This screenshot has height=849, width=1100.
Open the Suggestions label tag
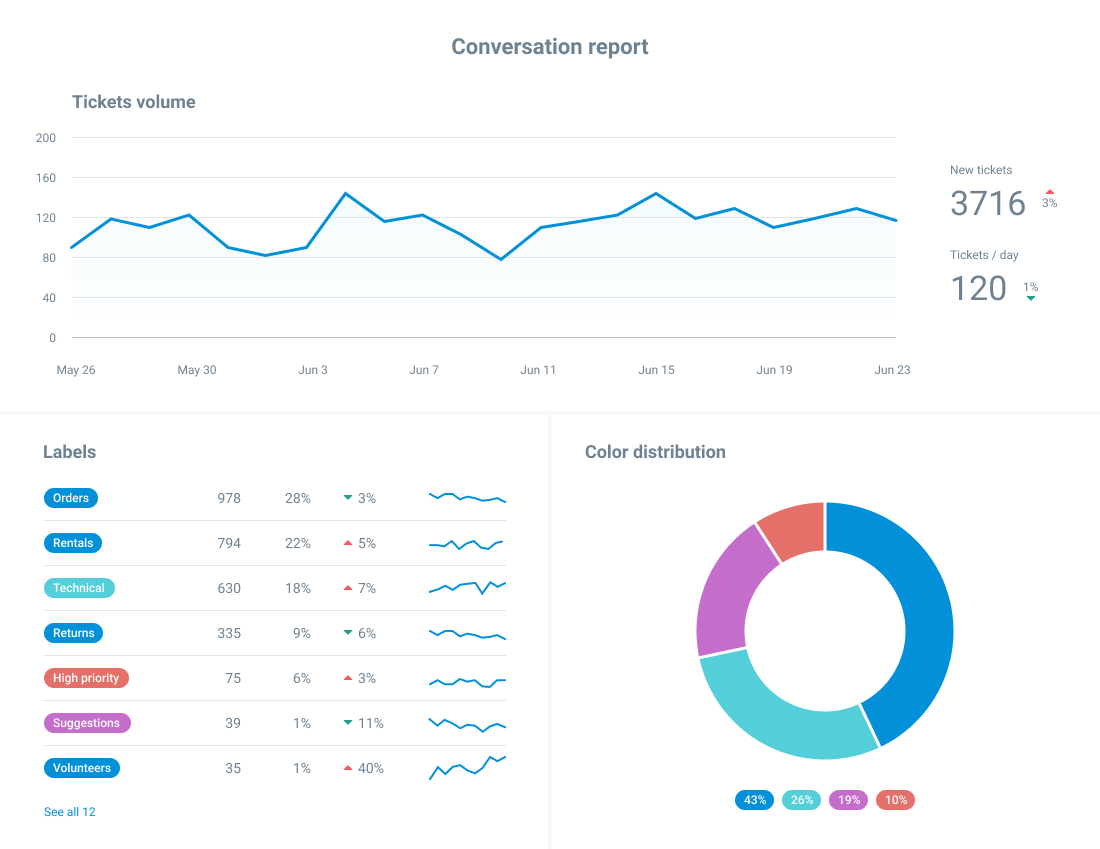coord(87,723)
